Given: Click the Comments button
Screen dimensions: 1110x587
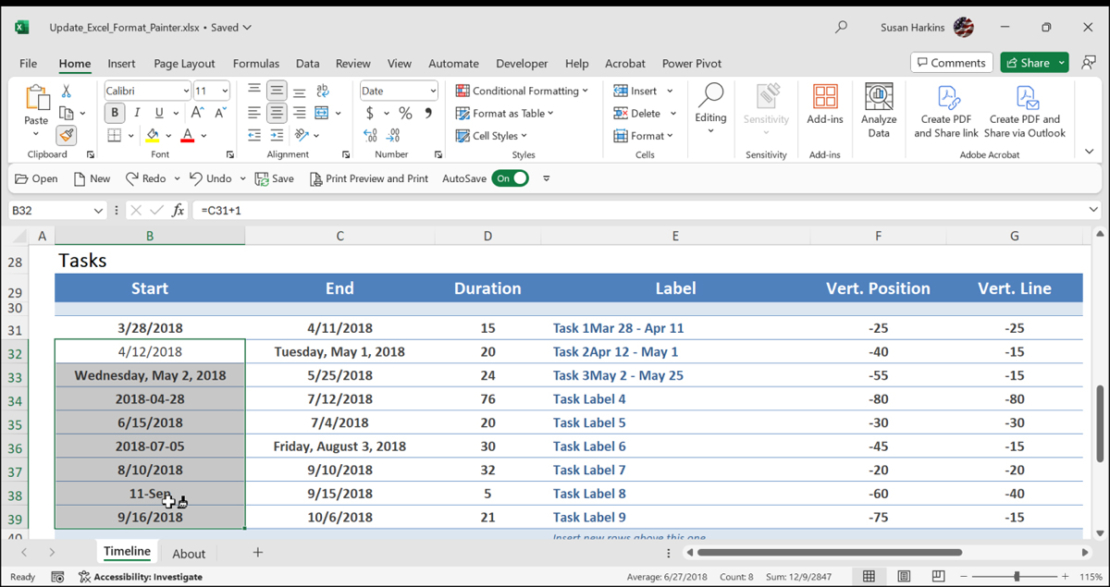Looking at the screenshot, I should pos(951,62).
